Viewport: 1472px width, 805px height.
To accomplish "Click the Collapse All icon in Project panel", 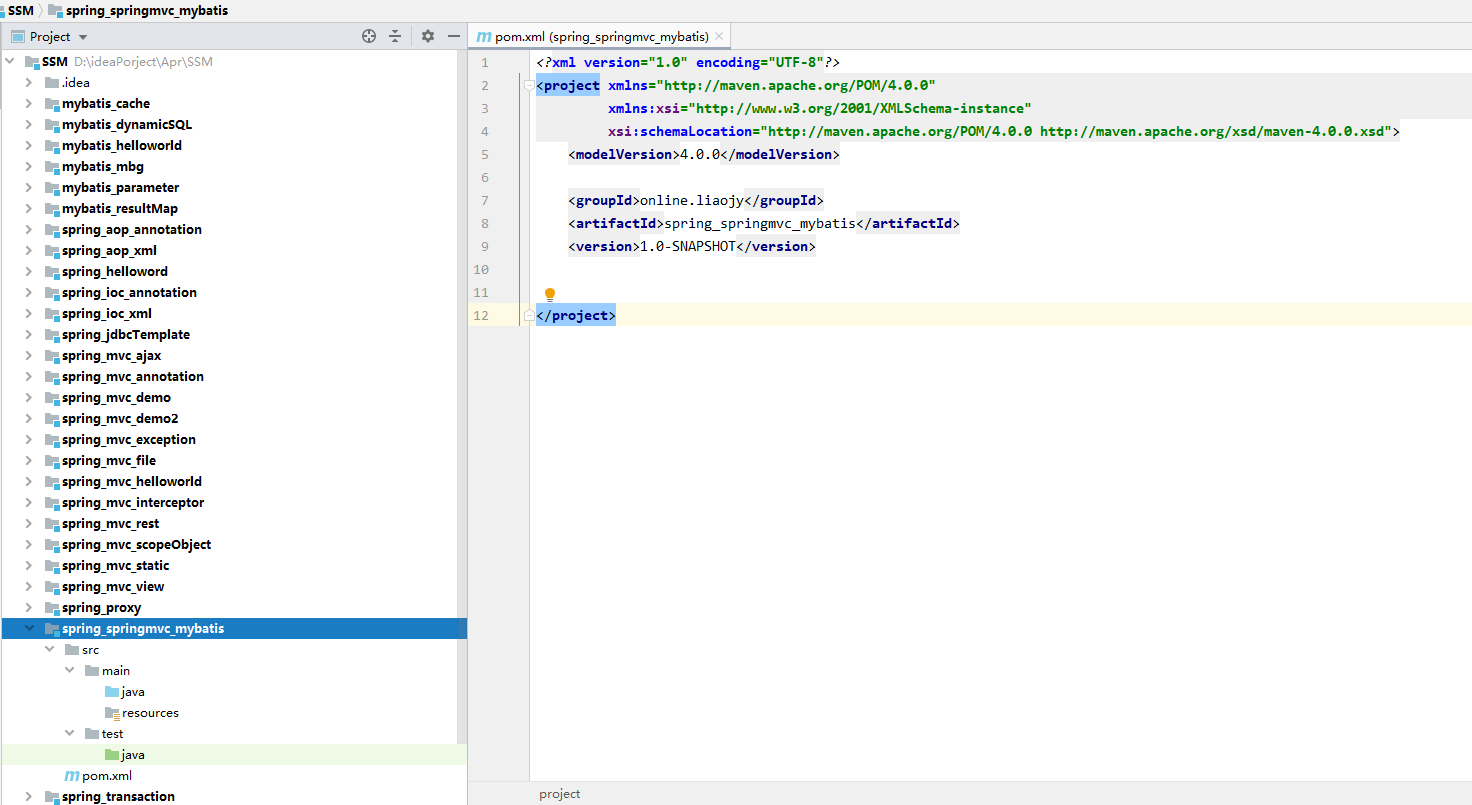I will tap(395, 36).
